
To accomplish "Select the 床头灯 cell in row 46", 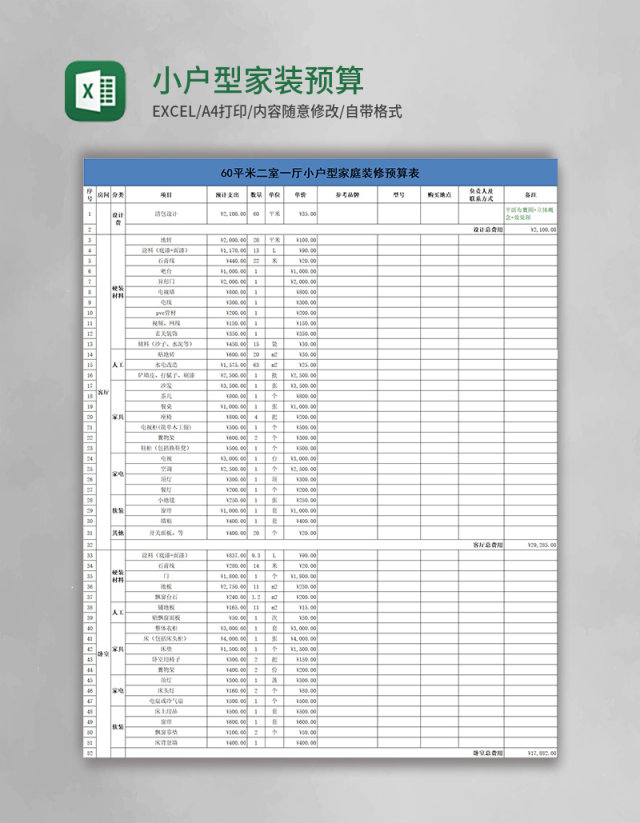I will pos(166,691).
